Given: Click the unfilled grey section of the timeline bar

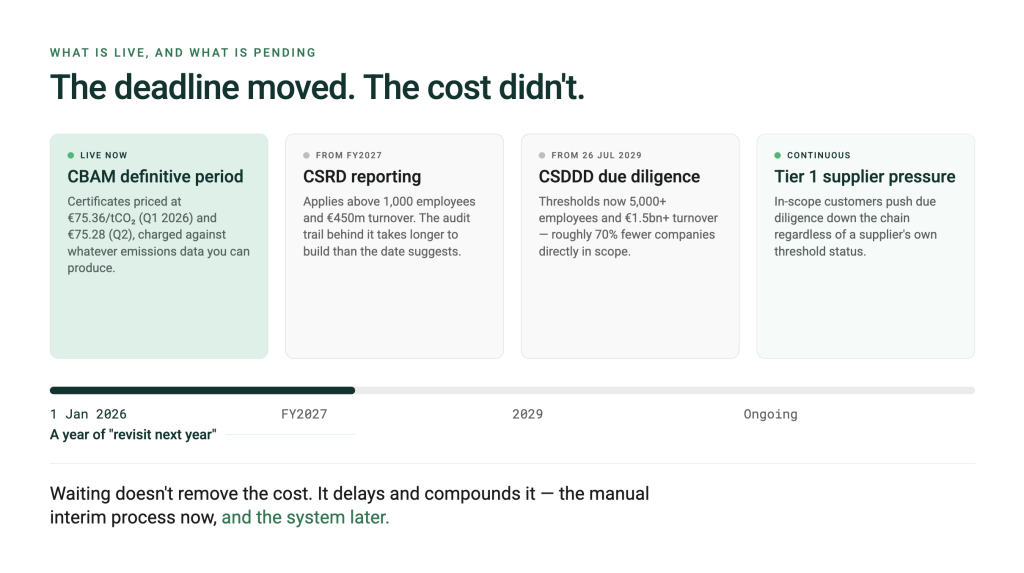Looking at the screenshot, I should tap(665, 391).
